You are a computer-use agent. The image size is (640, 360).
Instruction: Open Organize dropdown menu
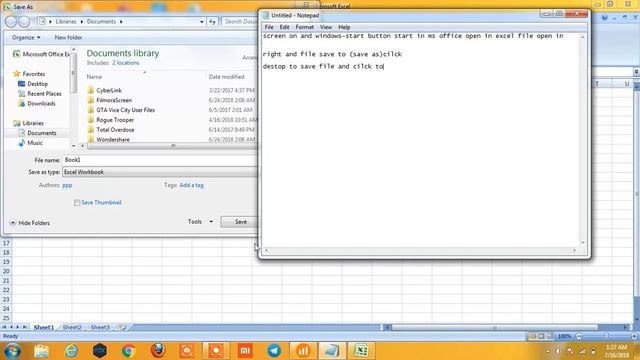pos(26,37)
